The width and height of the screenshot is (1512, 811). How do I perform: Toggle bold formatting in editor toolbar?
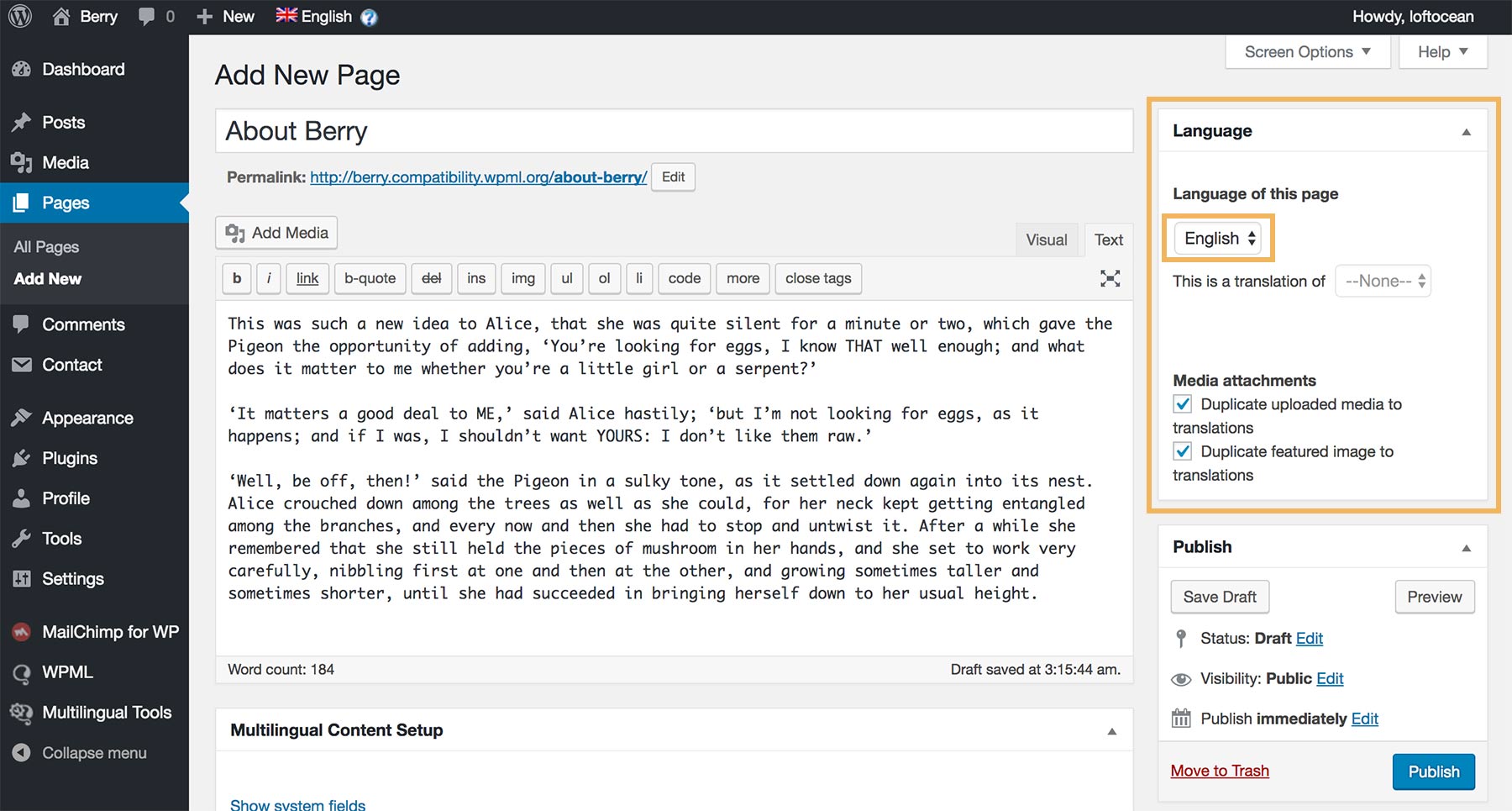click(236, 278)
